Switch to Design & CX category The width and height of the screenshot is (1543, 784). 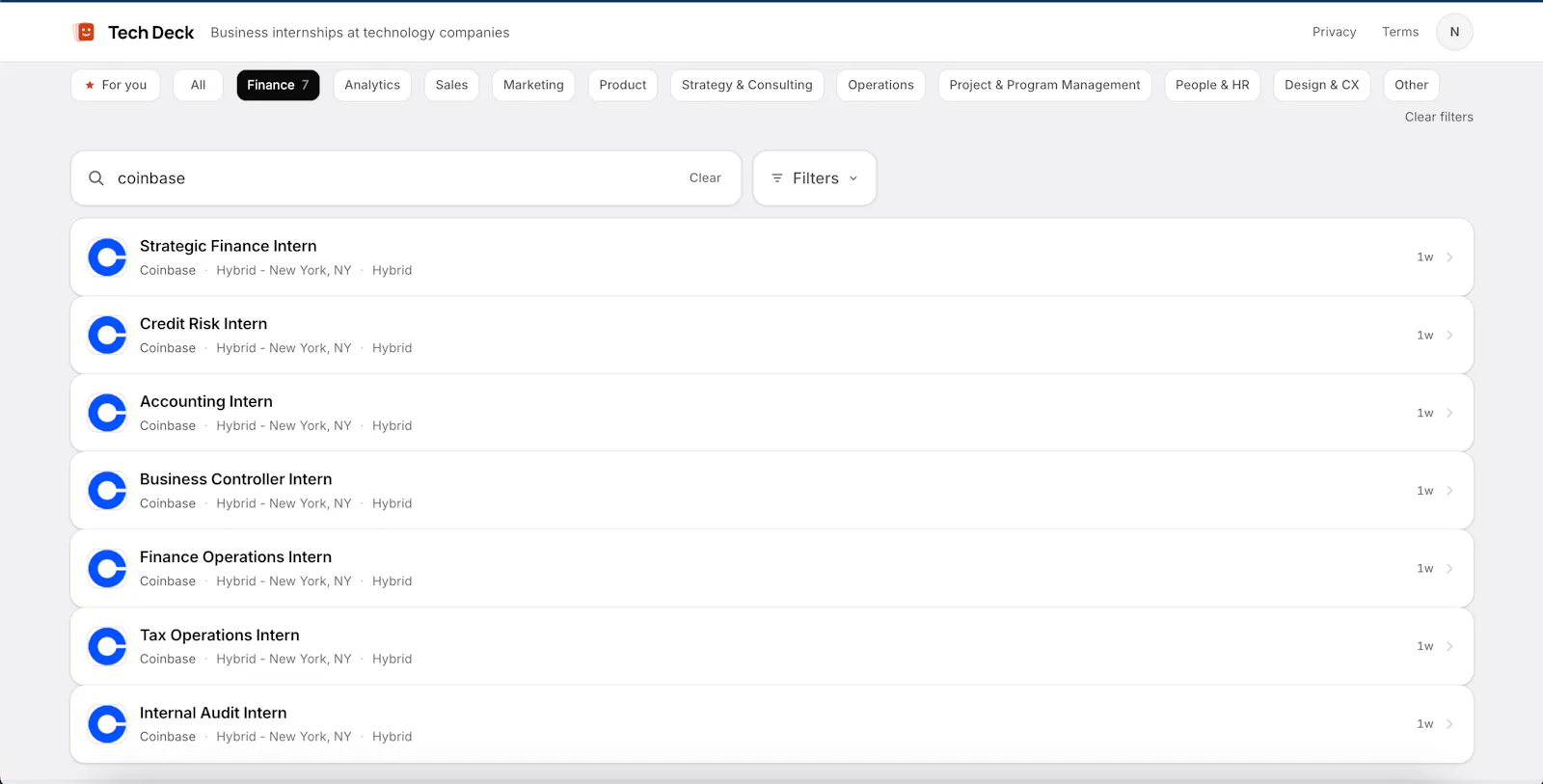pos(1321,85)
